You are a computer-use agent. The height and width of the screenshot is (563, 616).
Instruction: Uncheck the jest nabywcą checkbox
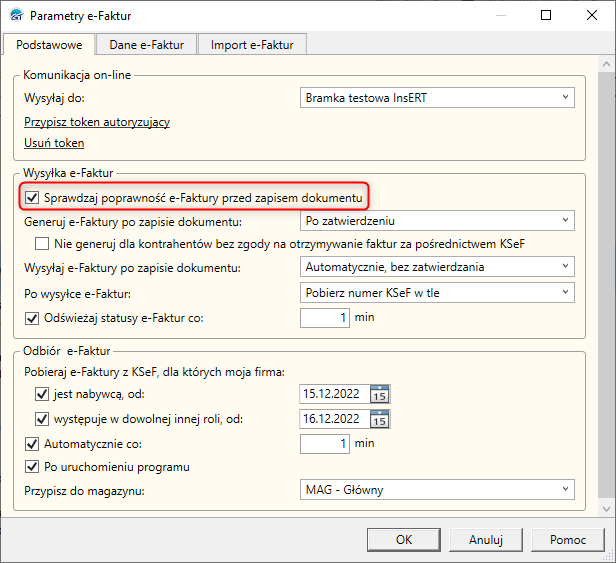click(x=42, y=395)
